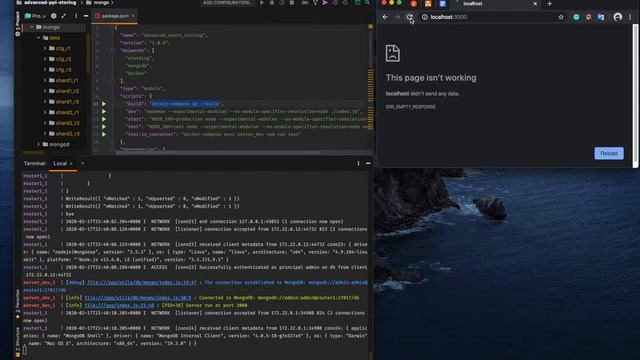This screenshot has width=640, height=360.
Task: Add a new terminal session
Action: (82, 163)
